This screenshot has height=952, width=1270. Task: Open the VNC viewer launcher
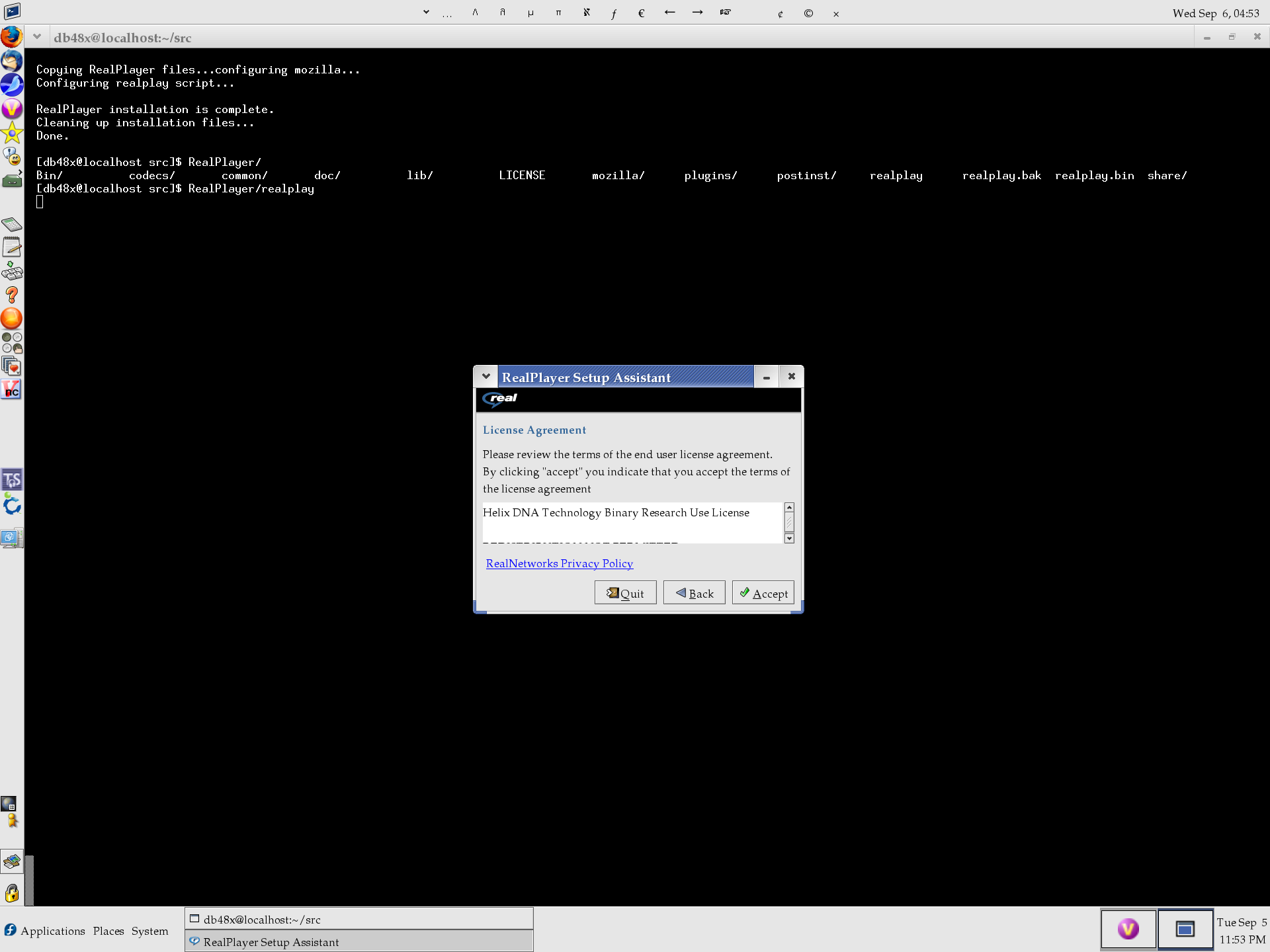pyautogui.click(x=12, y=390)
